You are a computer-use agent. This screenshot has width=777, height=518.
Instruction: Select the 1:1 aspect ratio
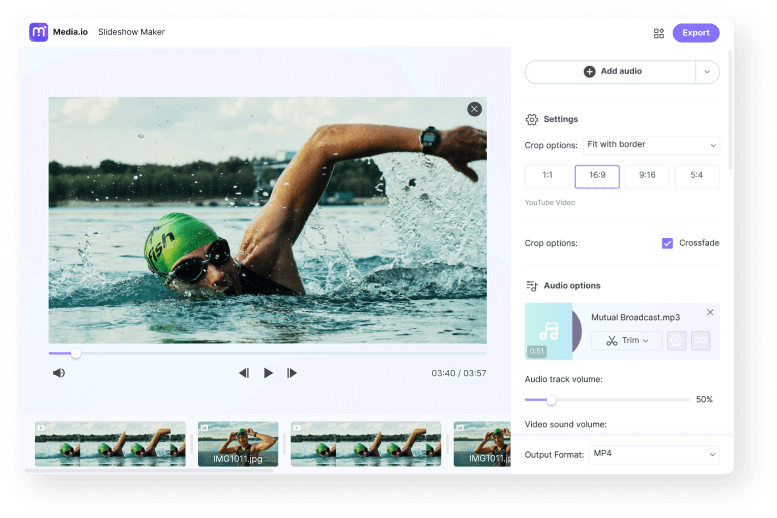(x=547, y=176)
